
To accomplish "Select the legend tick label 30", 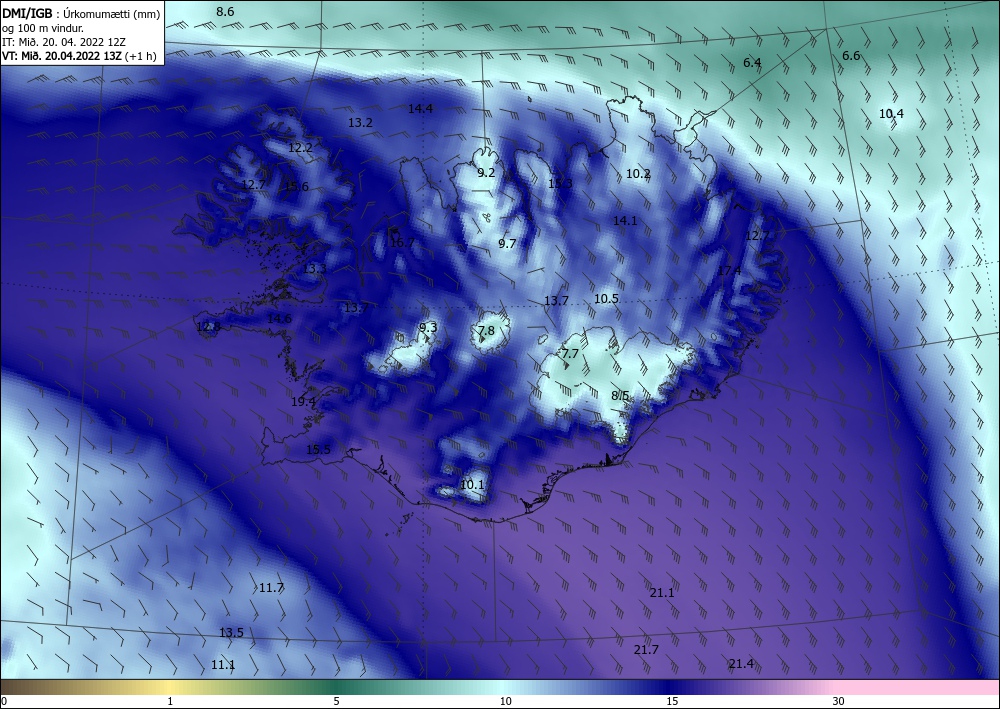I will 839,702.
